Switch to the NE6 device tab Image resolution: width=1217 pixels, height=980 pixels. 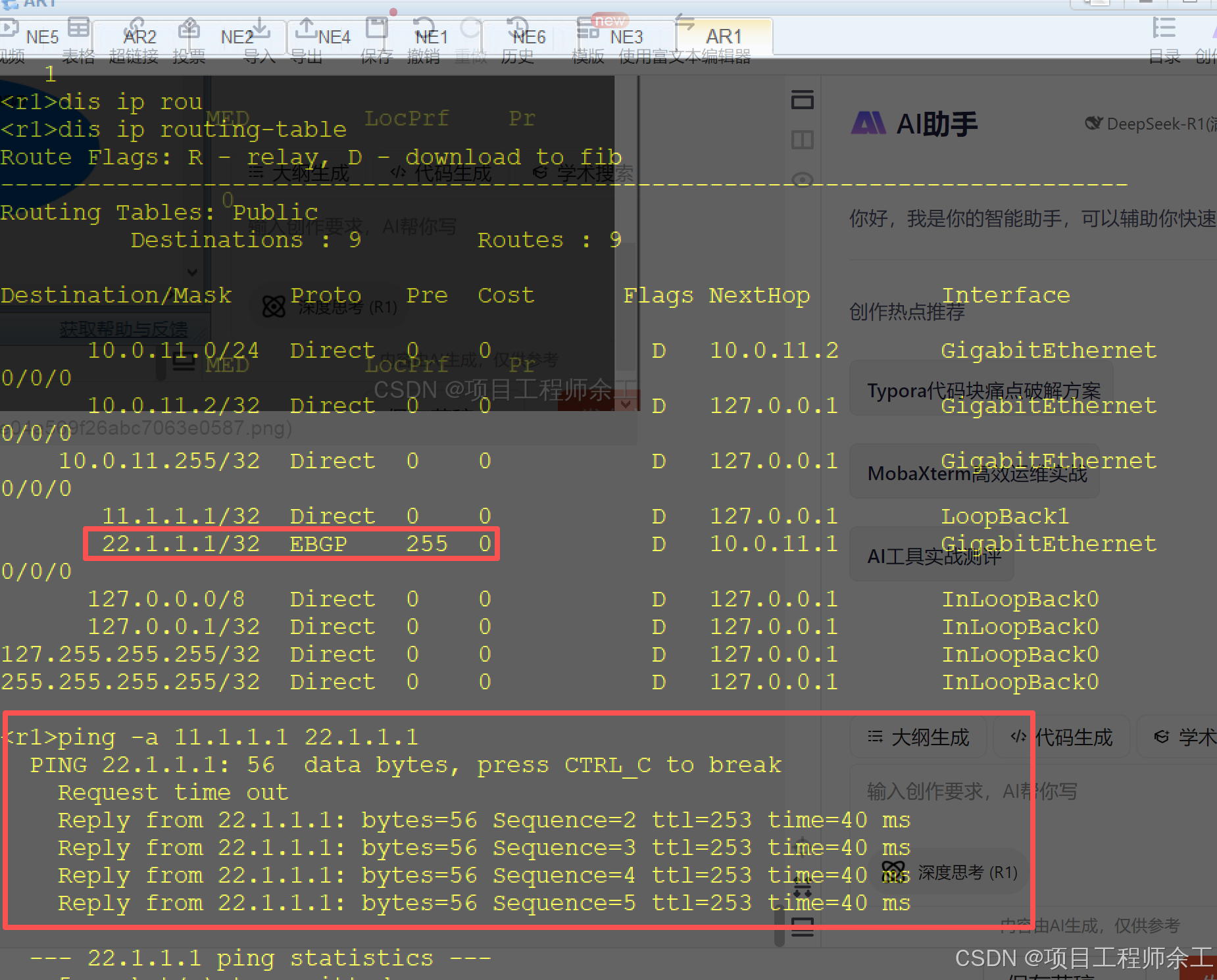(529, 37)
